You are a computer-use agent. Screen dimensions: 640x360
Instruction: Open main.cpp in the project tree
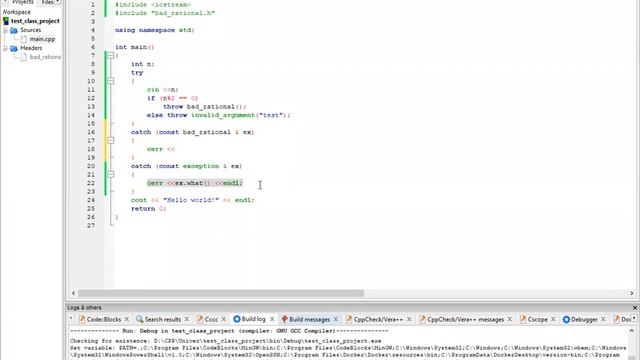pyautogui.click(x=42, y=39)
